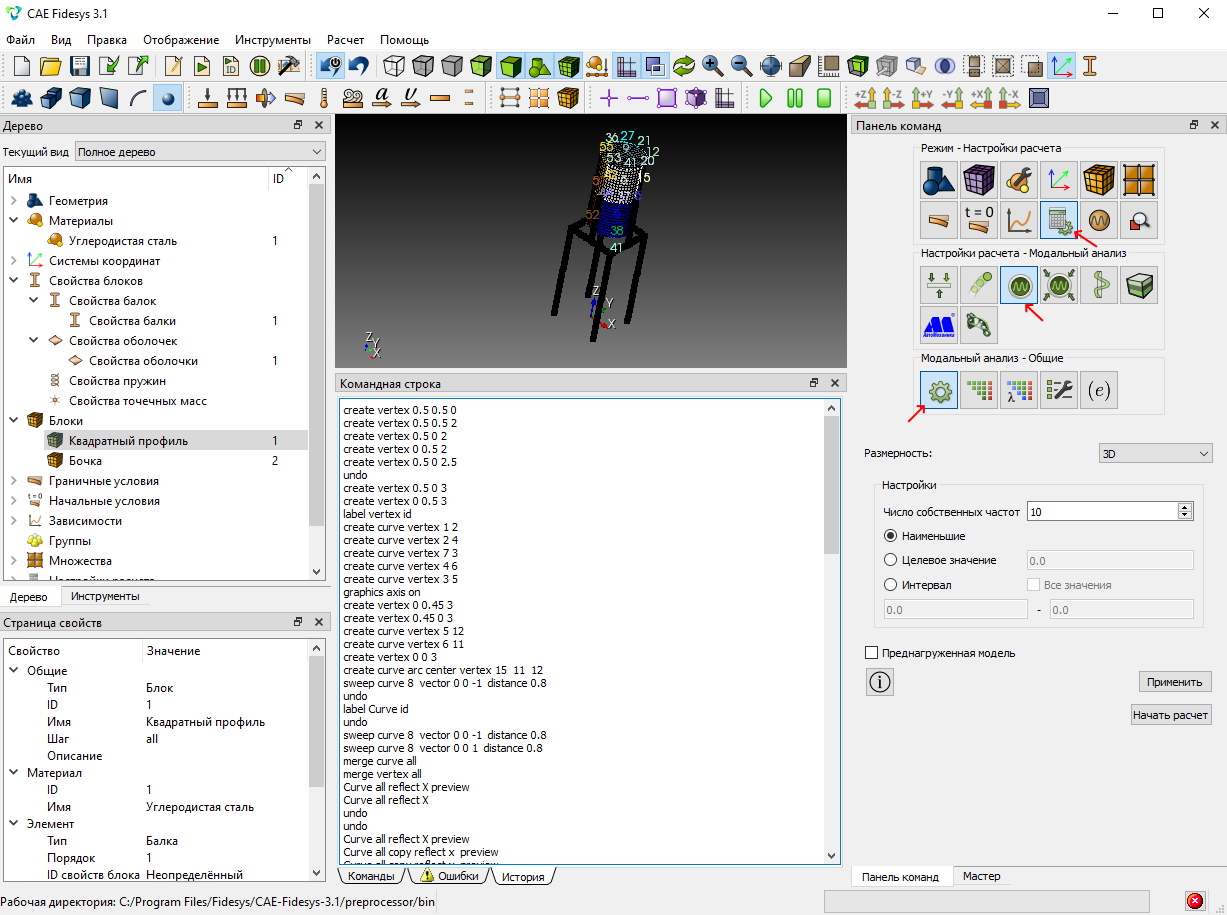Click the Число собственных частот input field

pyautogui.click(x=1102, y=511)
